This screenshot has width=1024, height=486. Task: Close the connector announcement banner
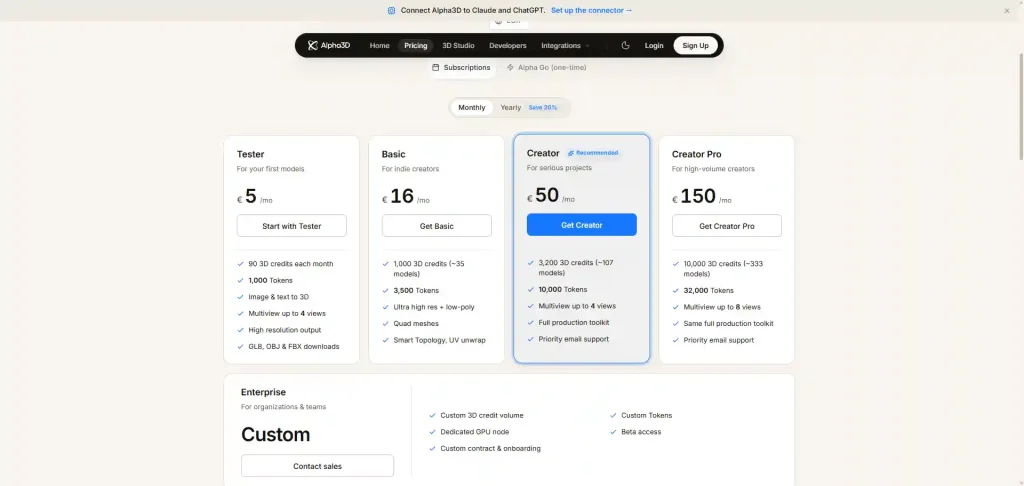[x=1007, y=10]
